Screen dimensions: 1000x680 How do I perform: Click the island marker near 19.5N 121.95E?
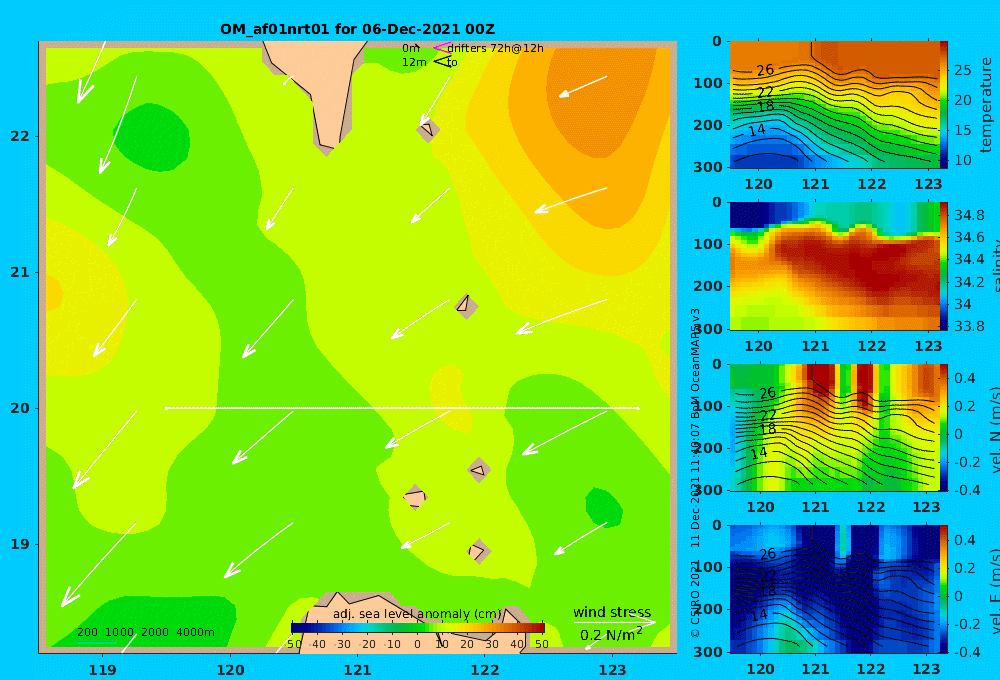(479, 470)
